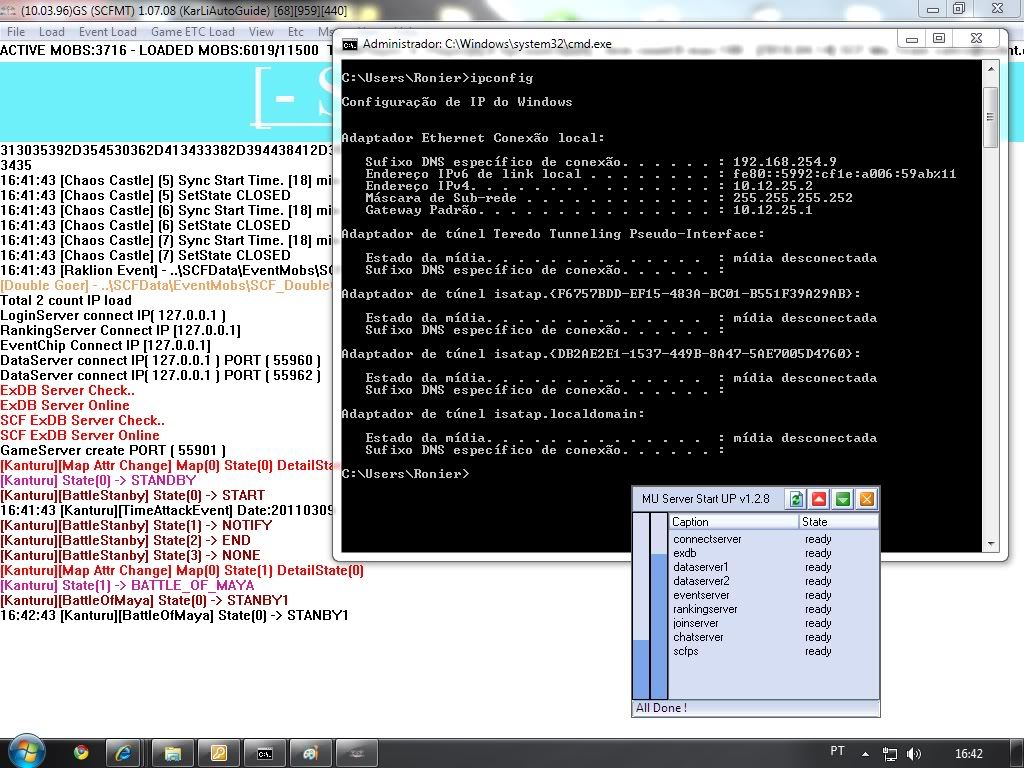Click the orange X button in MU Server Start UP
Screen dimensions: 1024x768
(x=867, y=499)
